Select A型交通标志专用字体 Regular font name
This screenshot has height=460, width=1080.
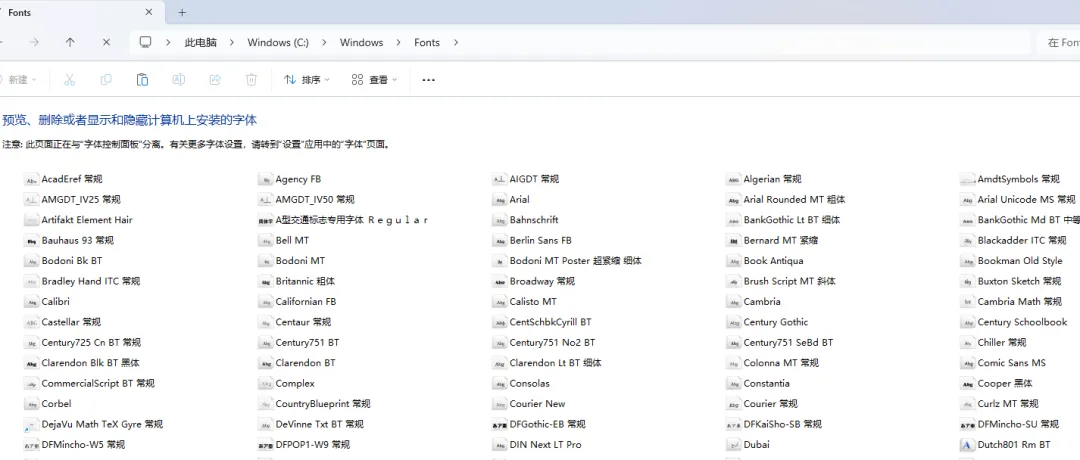click(x=352, y=220)
